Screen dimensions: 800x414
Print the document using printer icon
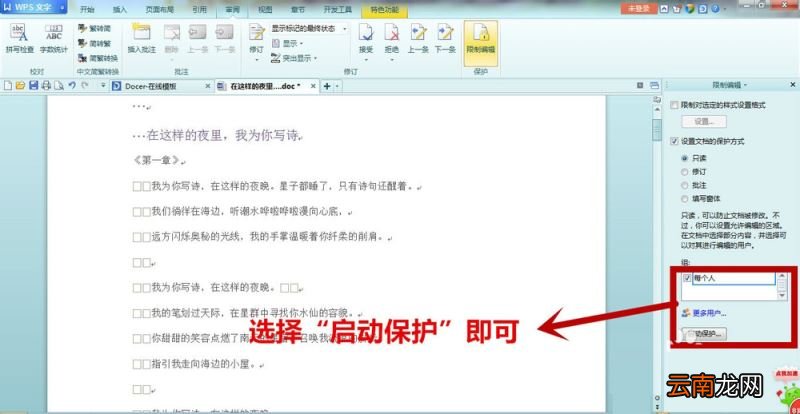[x=46, y=86]
